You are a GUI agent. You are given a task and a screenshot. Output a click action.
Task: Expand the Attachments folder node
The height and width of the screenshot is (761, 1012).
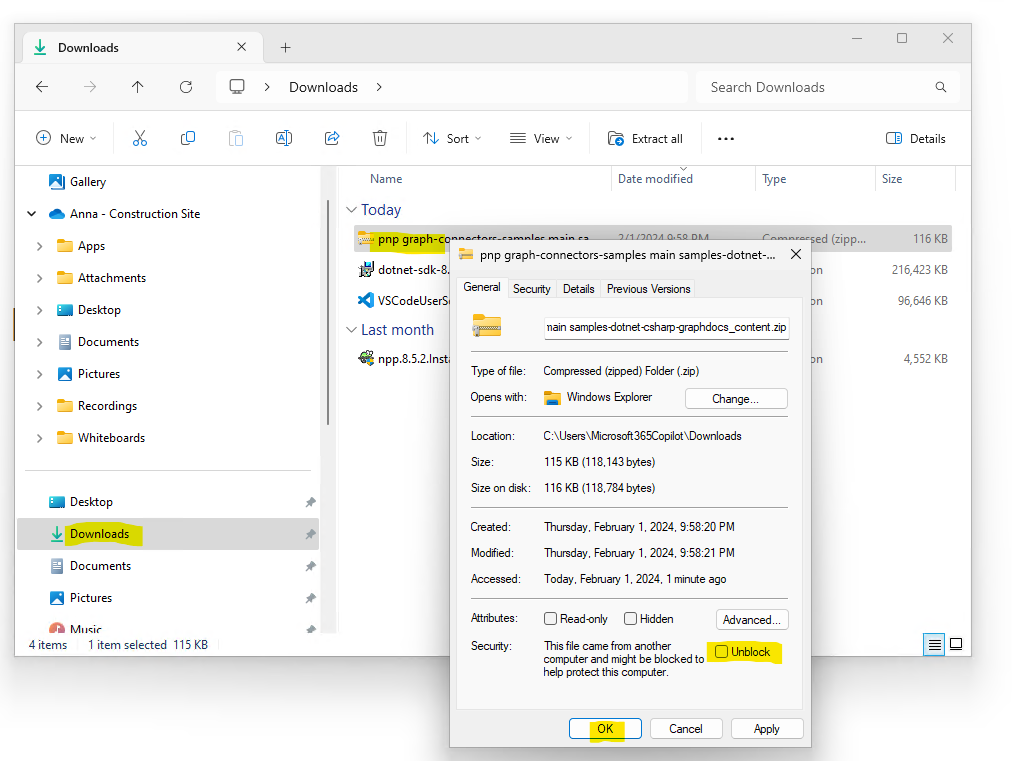tap(40, 278)
